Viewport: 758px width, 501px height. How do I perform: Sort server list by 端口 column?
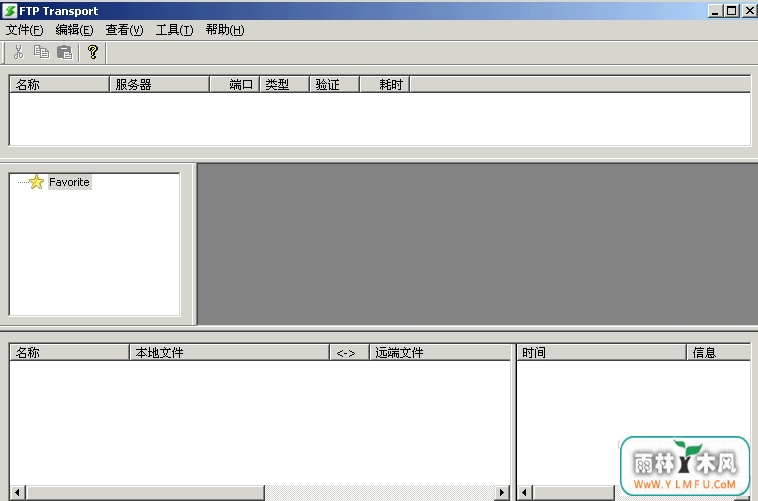pyautogui.click(x=235, y=85)
